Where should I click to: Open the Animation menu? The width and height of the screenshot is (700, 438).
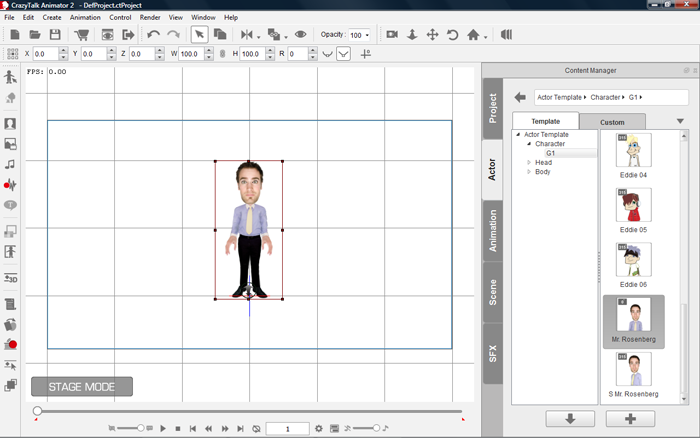pyautogui.click(x=85, y=17)
